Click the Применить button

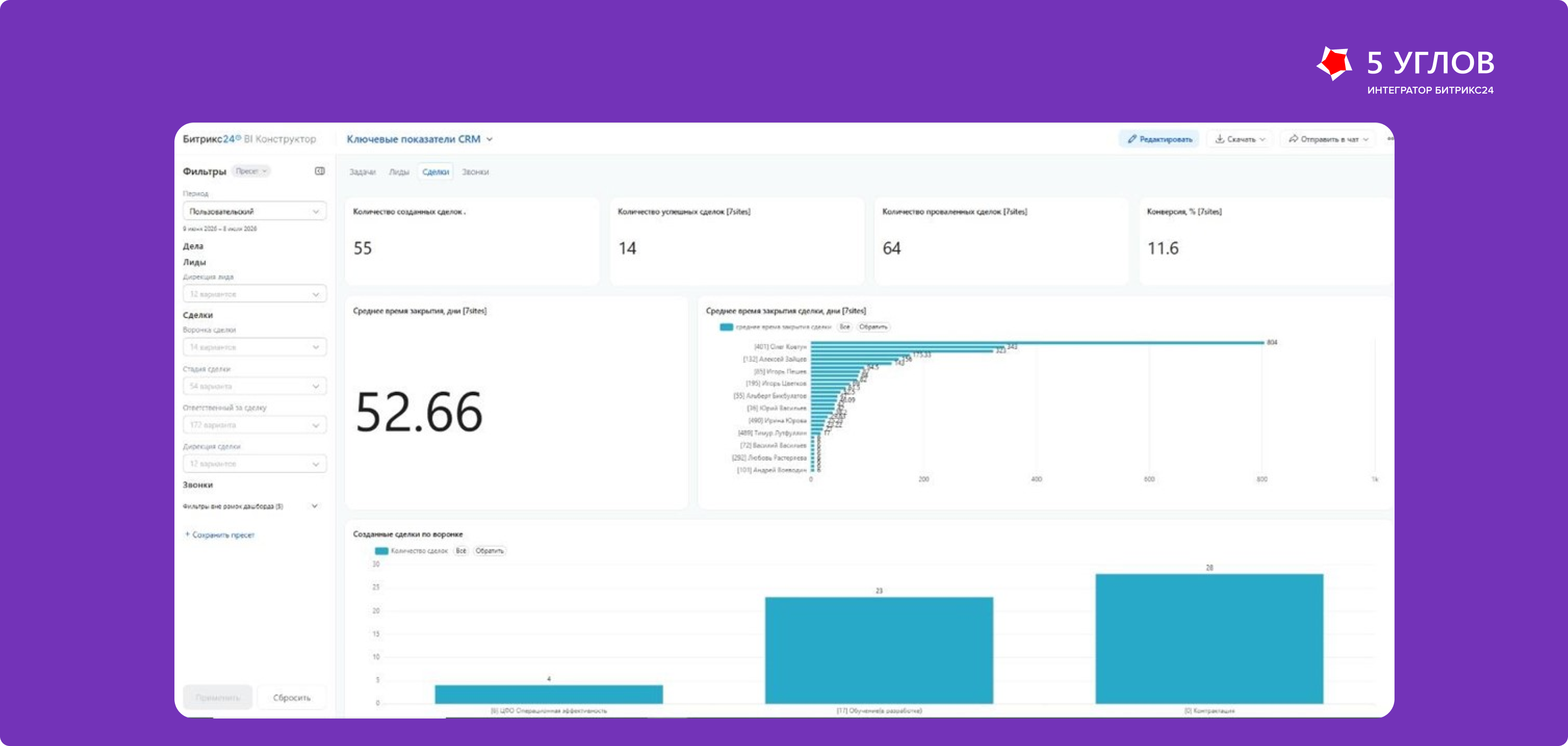tap(217, 697)
